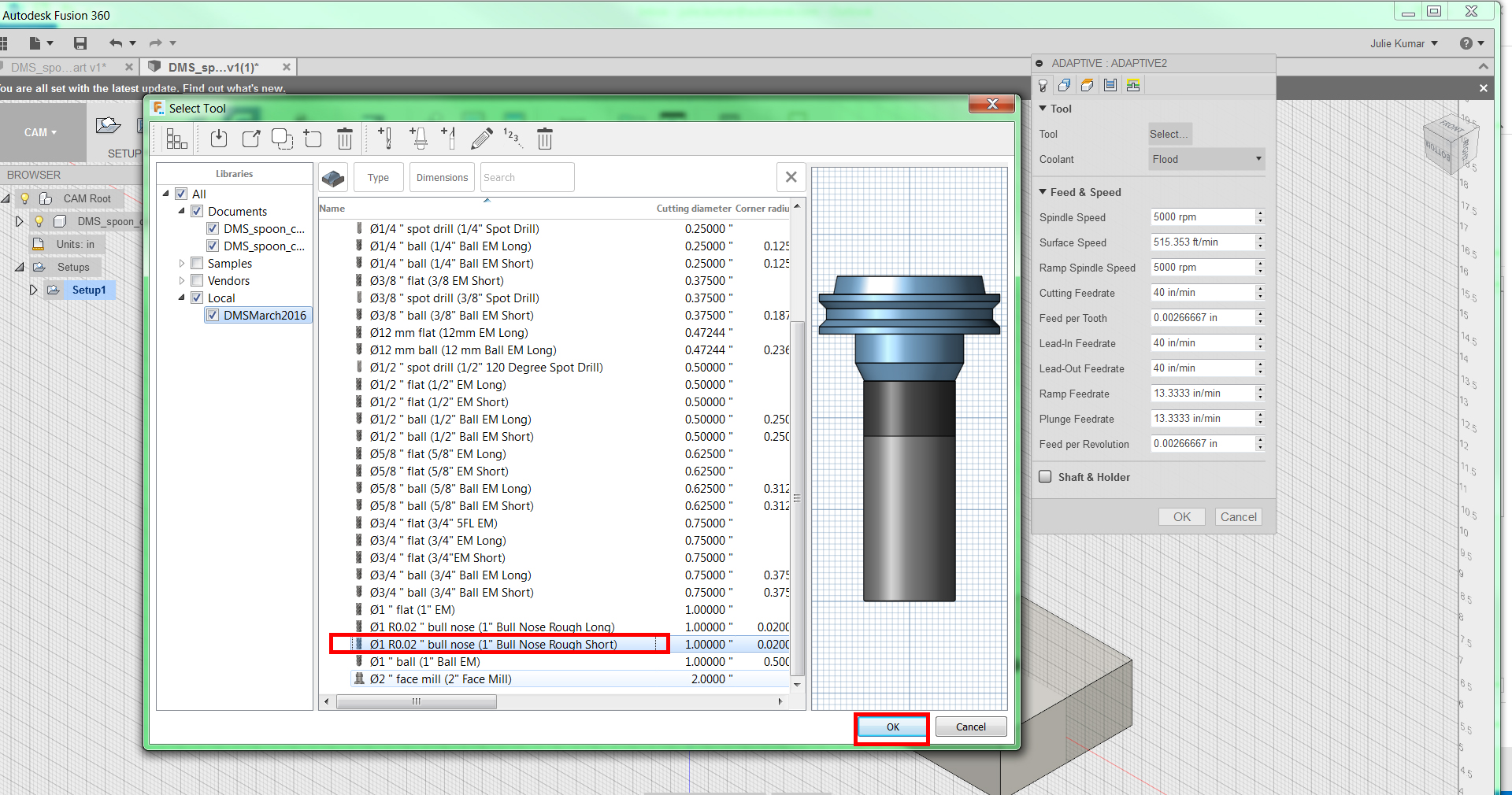The image size is (1512, 795).
Task: Open the Geometry tab icon in ADAPTIVE panel
Action: (x=1065, y=85)
